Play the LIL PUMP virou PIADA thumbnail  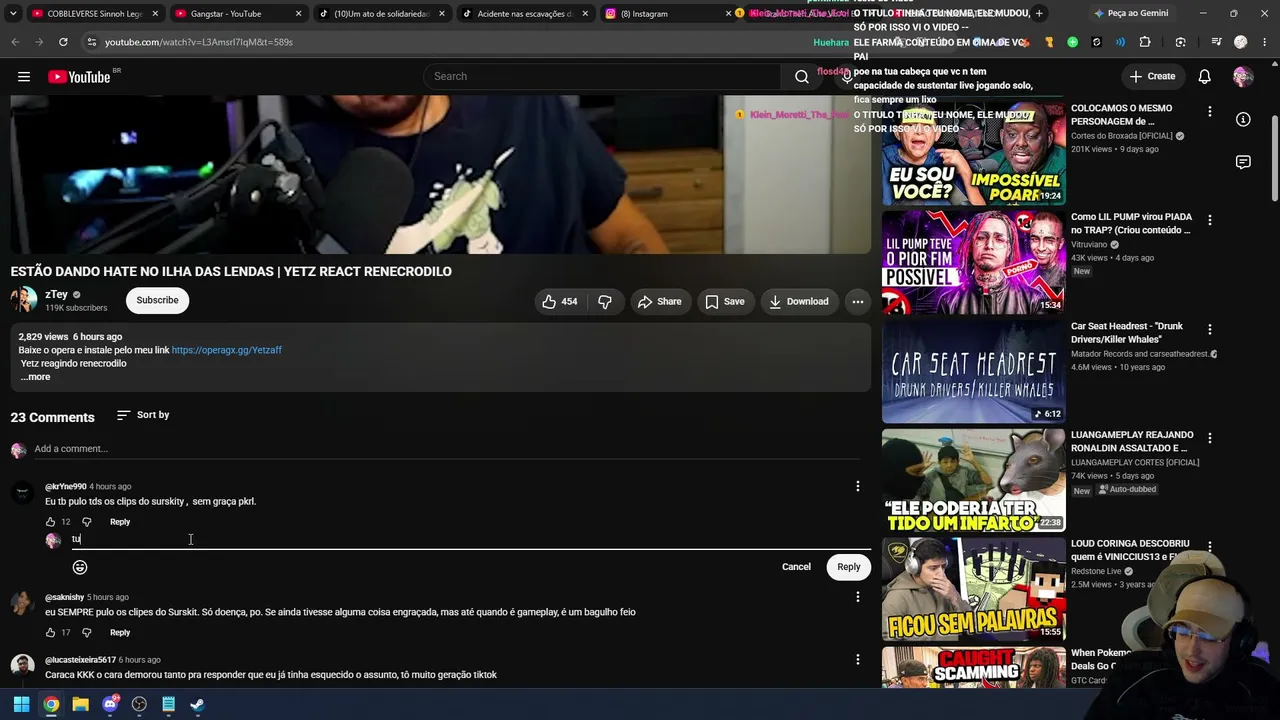973,262
